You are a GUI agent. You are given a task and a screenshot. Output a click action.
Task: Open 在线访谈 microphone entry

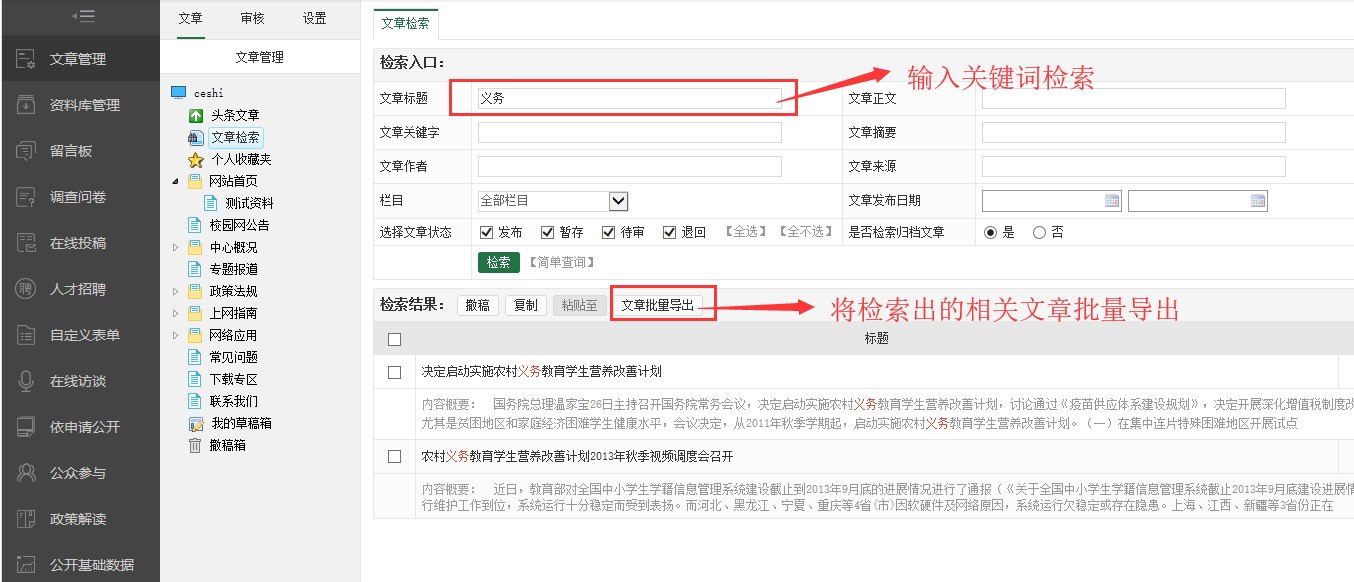pos(77,381)
